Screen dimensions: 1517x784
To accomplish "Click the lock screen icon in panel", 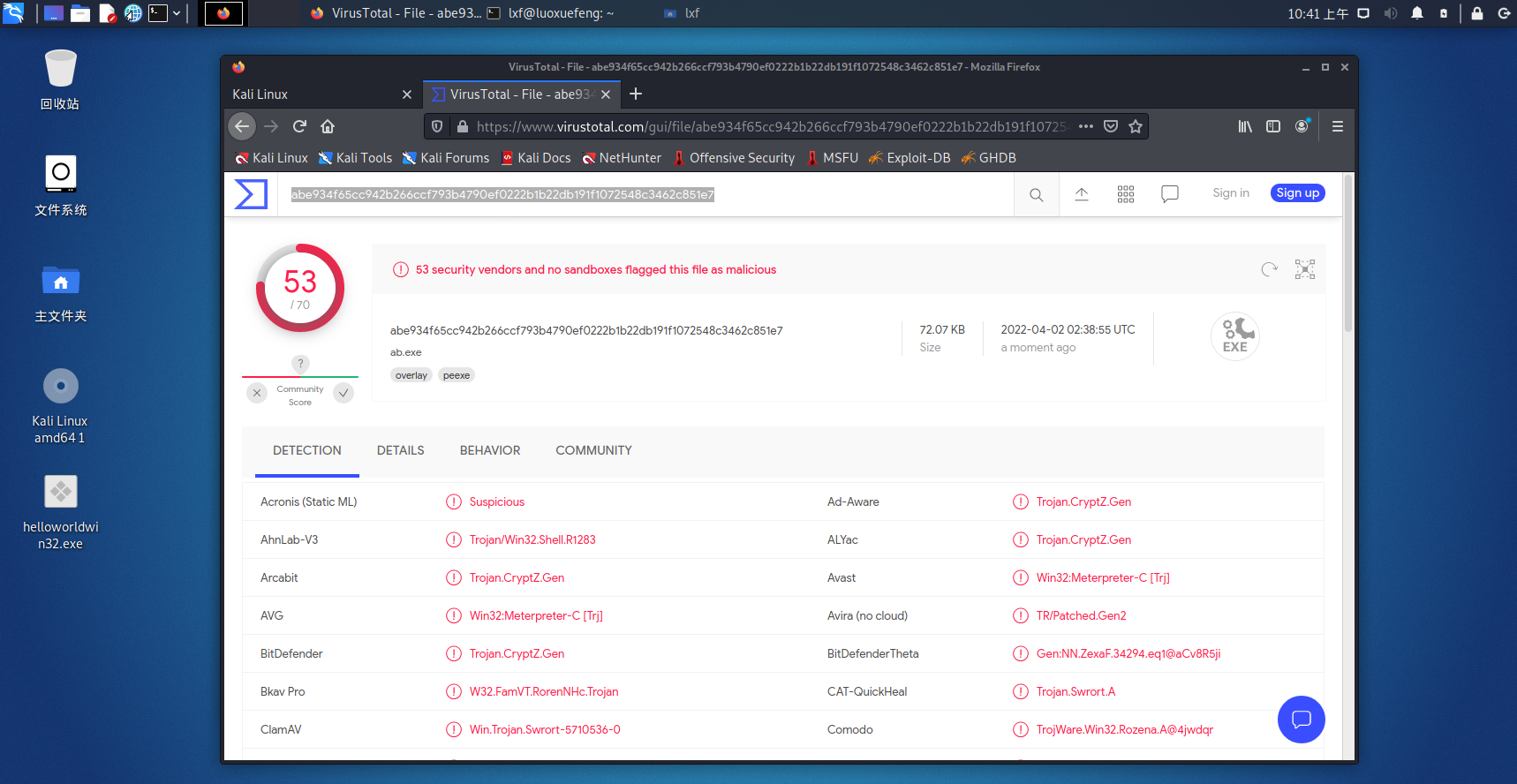I will 1477,13.
